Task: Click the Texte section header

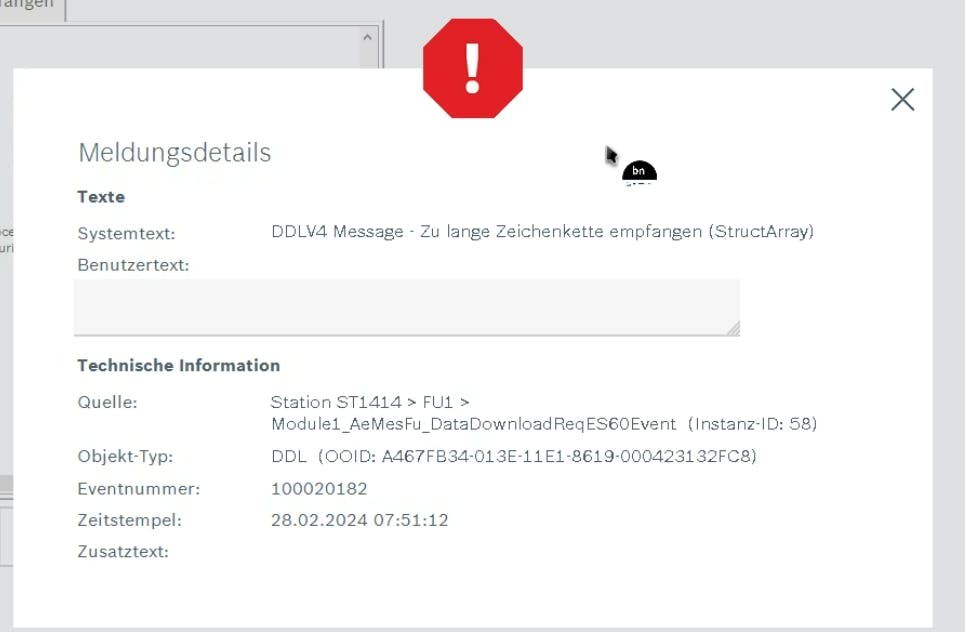Action: pos(101,197)
